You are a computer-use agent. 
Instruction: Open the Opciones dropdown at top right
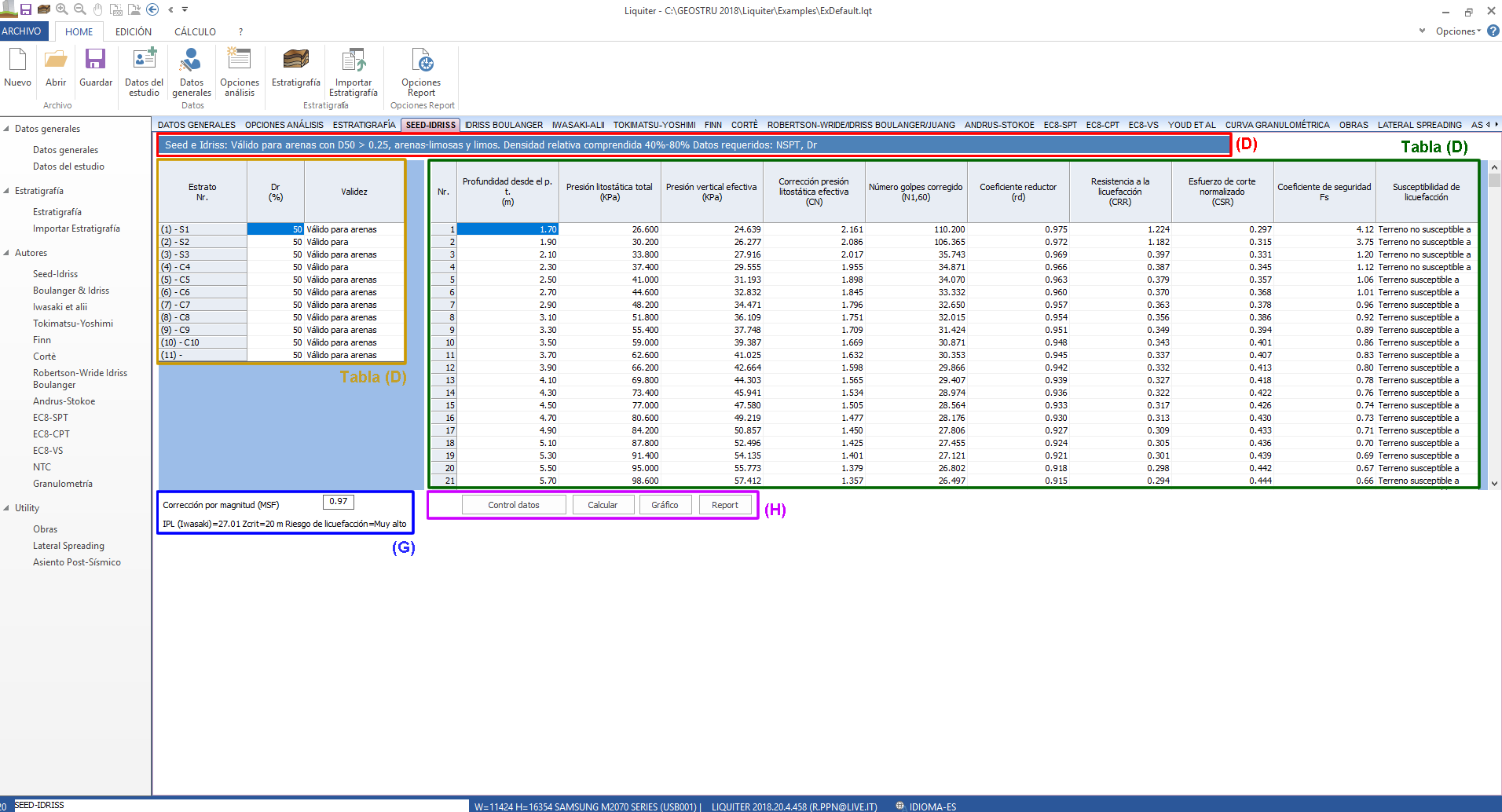[x=1458, y=31]
